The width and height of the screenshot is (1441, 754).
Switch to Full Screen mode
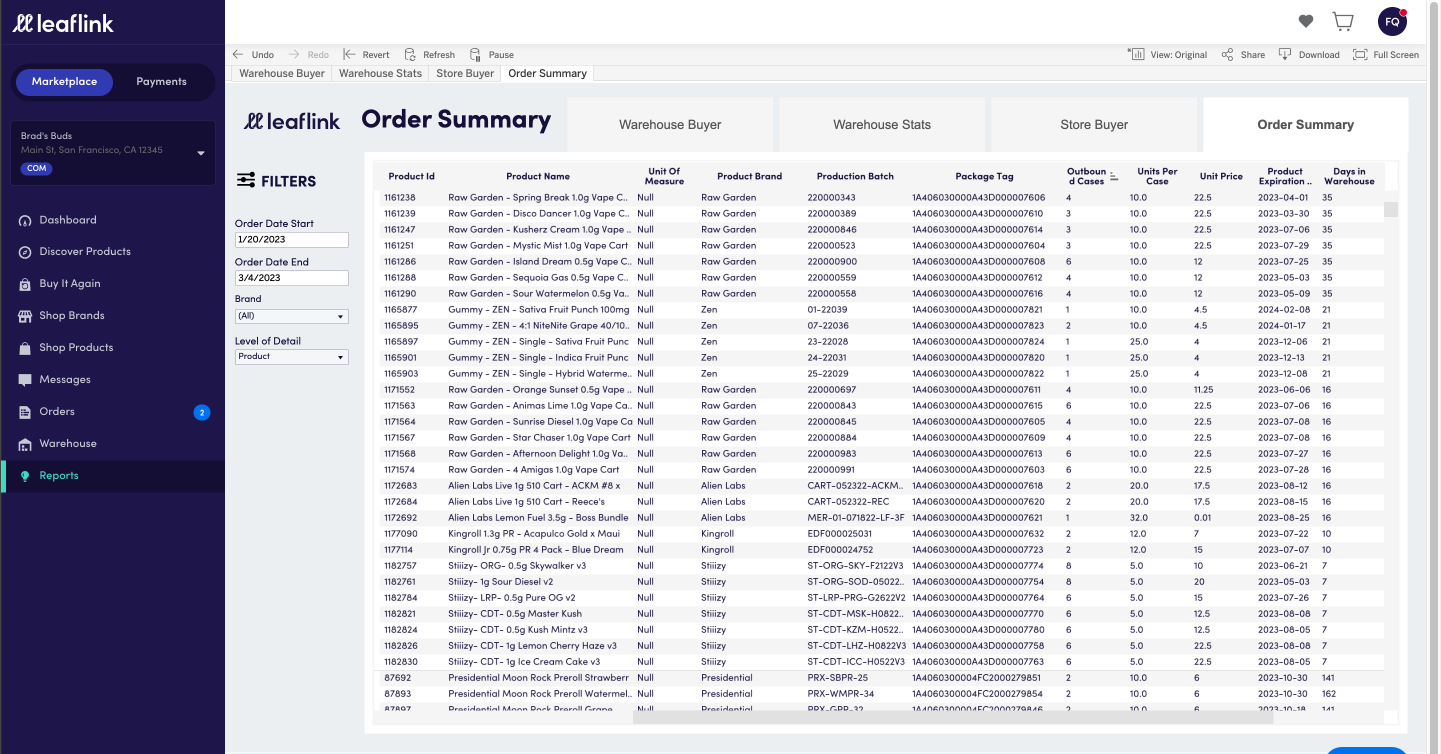pos(1386,55)
